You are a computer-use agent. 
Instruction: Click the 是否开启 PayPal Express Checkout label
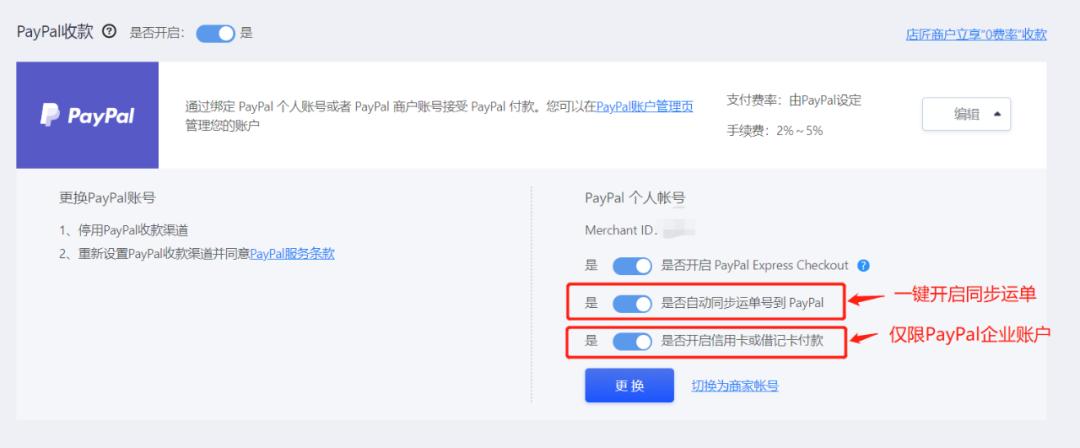click(755, 265)
